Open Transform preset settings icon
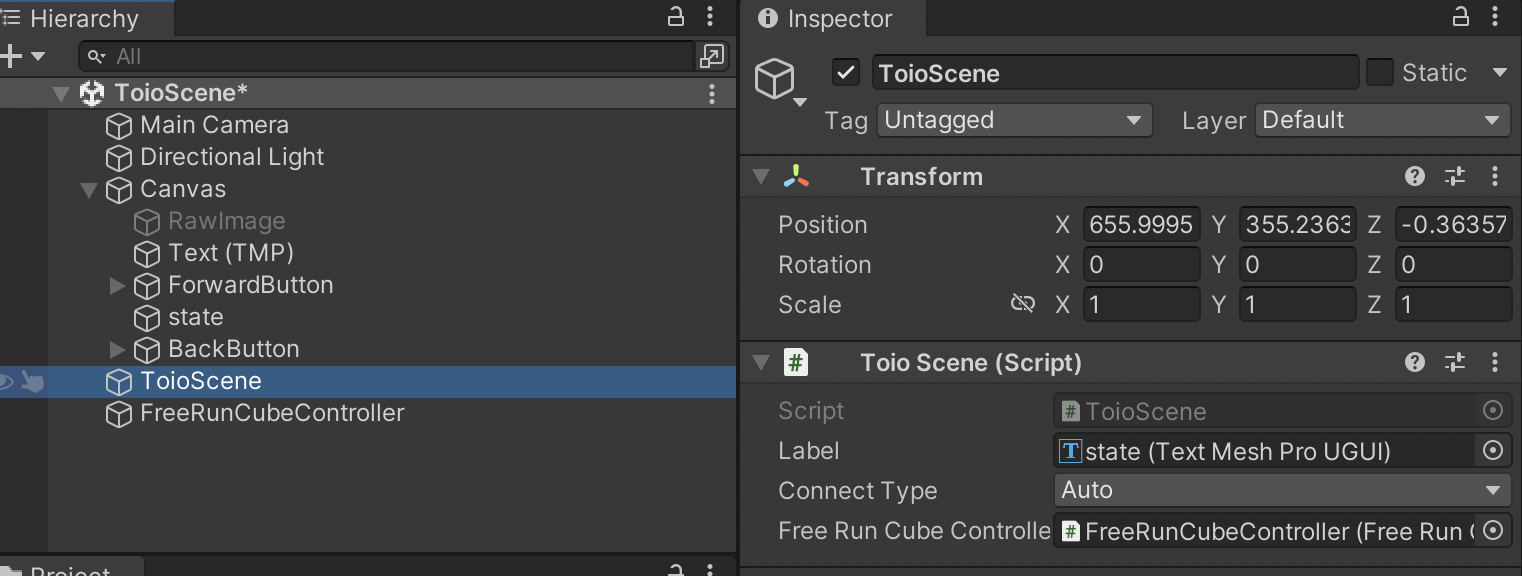The width and height of the screenshot is (1522, 576). 1455,177
